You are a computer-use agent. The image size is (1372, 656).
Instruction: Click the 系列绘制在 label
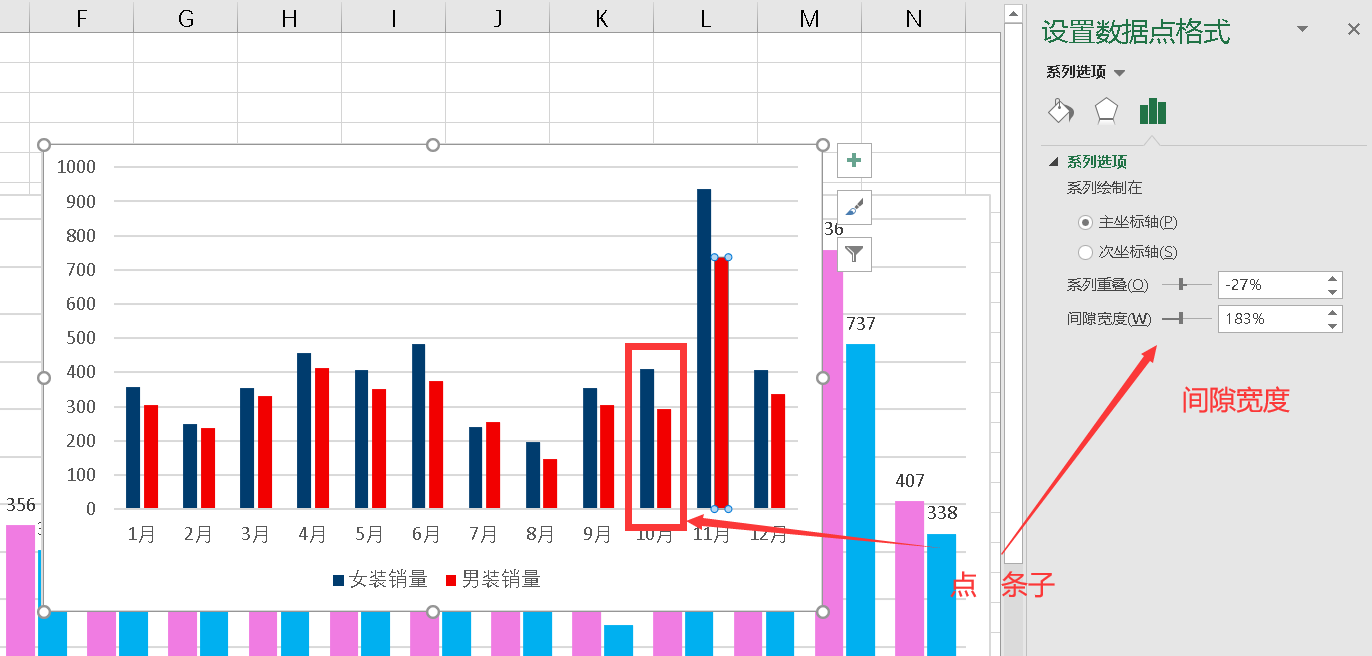tap(1105, 188)
